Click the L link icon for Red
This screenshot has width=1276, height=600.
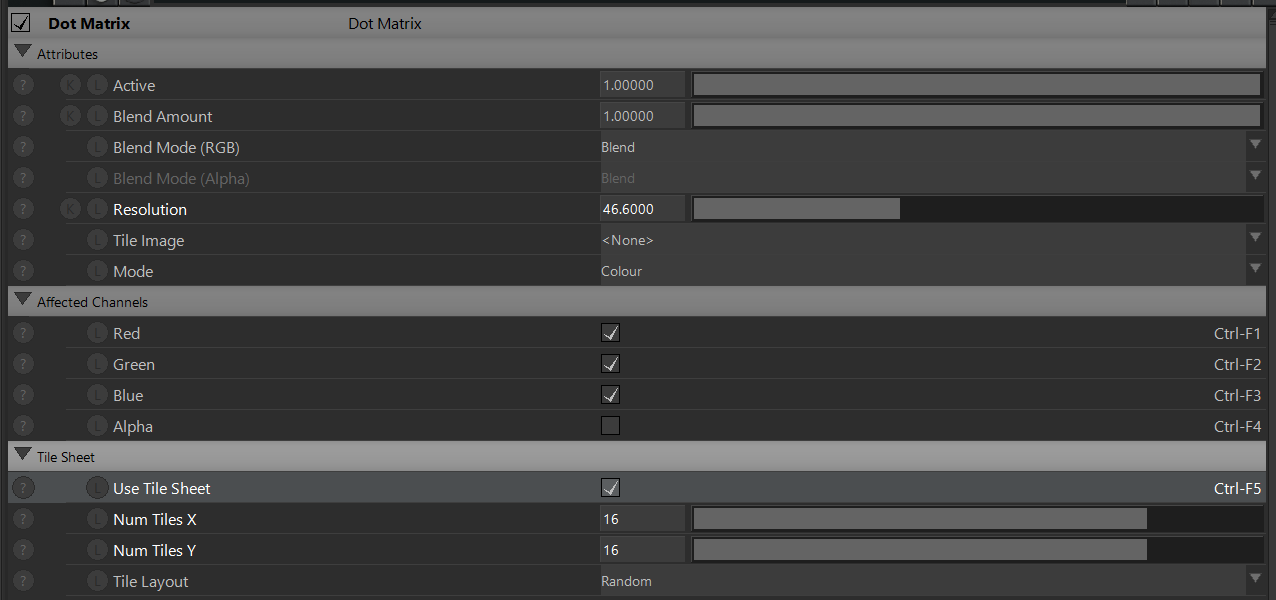[97, 333]
